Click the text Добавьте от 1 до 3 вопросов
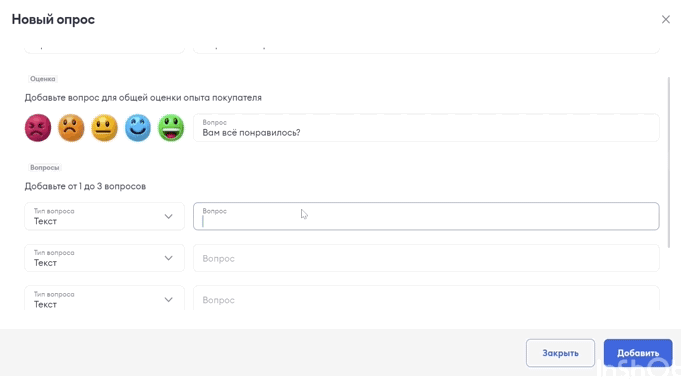 coord(85,186)
